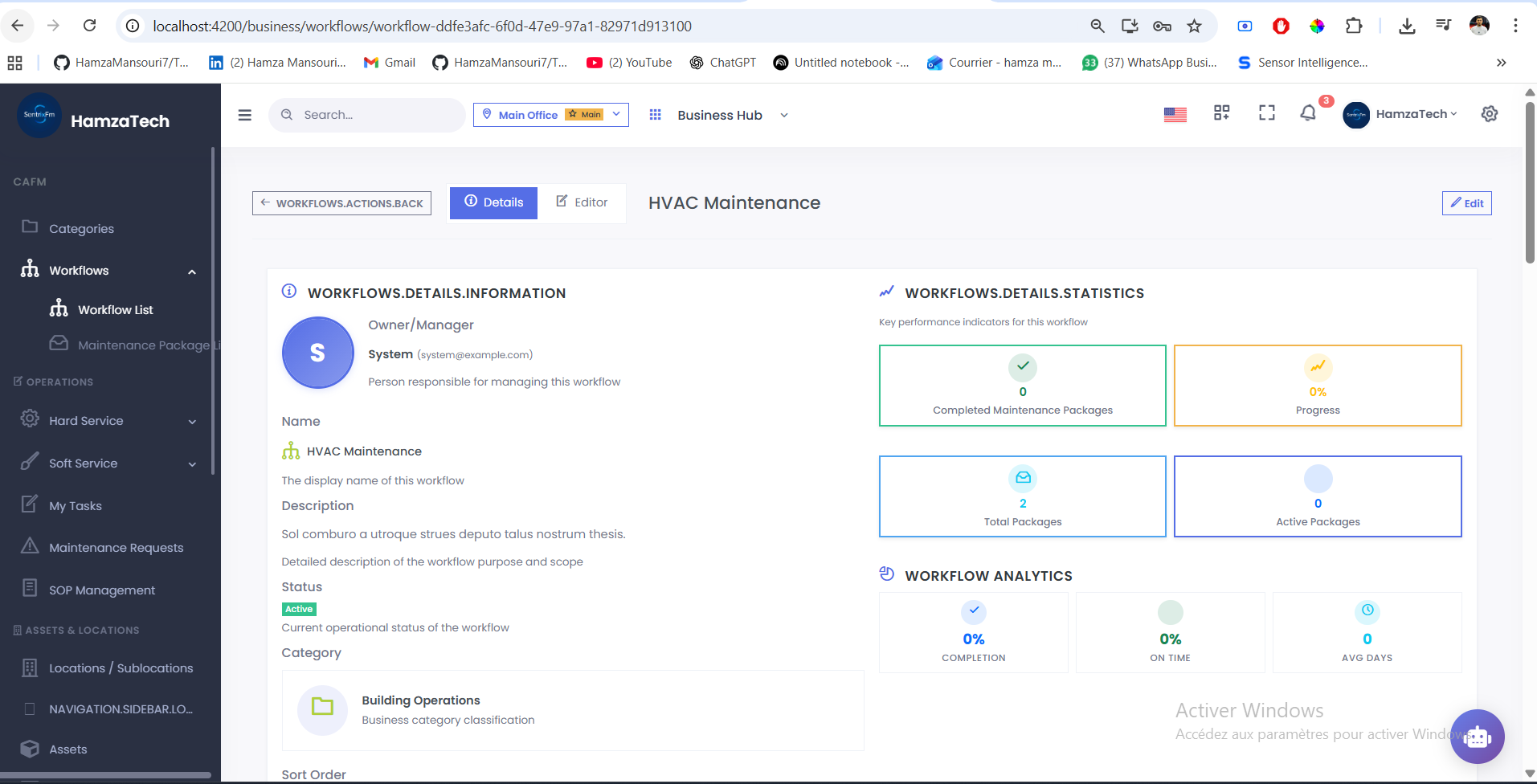Screen dimensions: 1537x784
Task: Click the SOP Management sidebar icon
Action: coord(29,589)
